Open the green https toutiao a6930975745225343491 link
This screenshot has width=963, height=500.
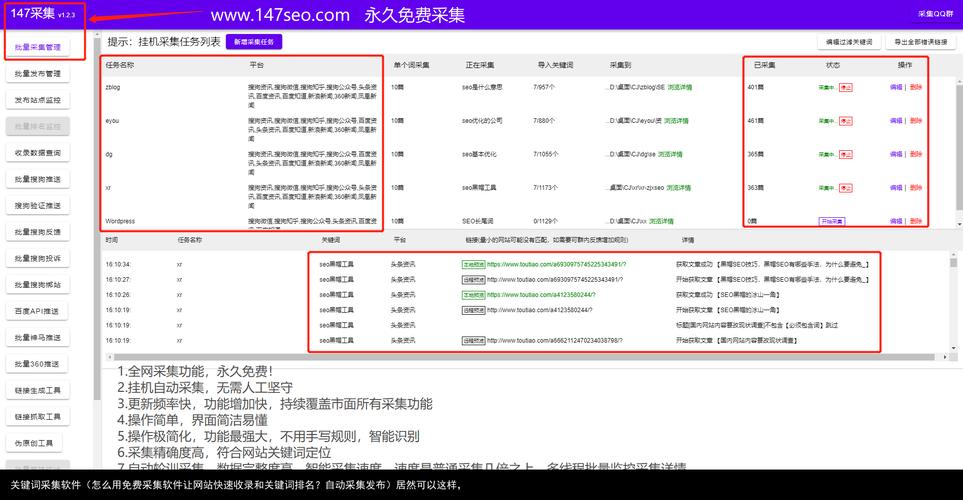(x=556, y=265)
